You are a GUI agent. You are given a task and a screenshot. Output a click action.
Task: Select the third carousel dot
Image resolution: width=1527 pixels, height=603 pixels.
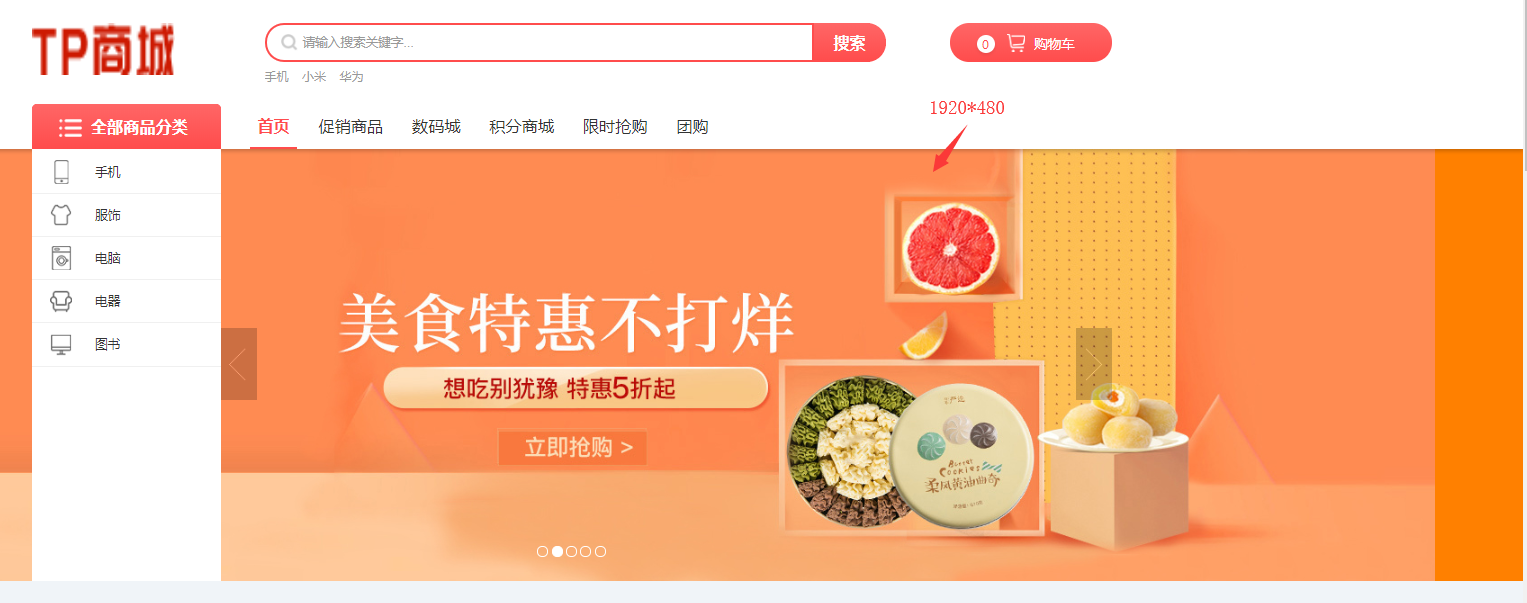point(571,551)
